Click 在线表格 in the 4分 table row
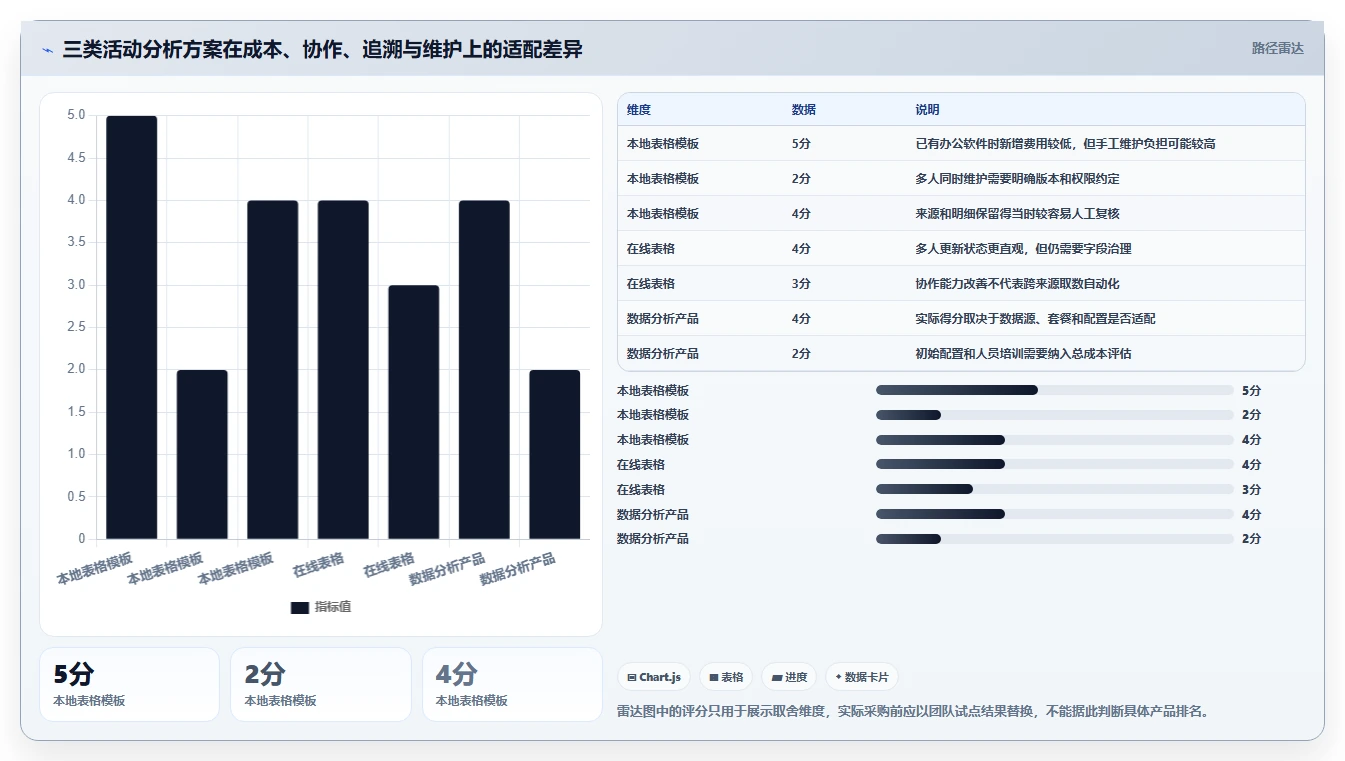1345x761 pixels. (x=651, y=249)
